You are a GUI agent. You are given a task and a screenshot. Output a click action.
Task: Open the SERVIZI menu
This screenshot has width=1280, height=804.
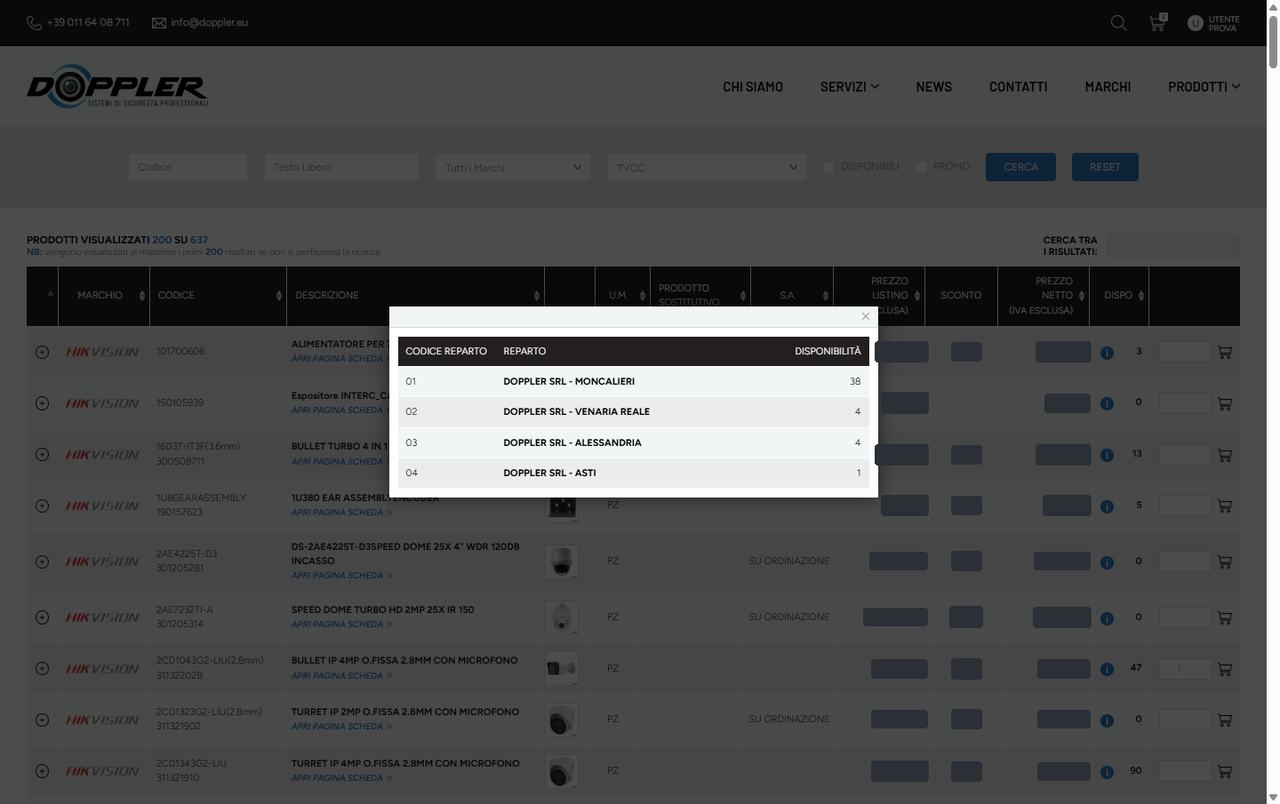click(x=850, y=87)
